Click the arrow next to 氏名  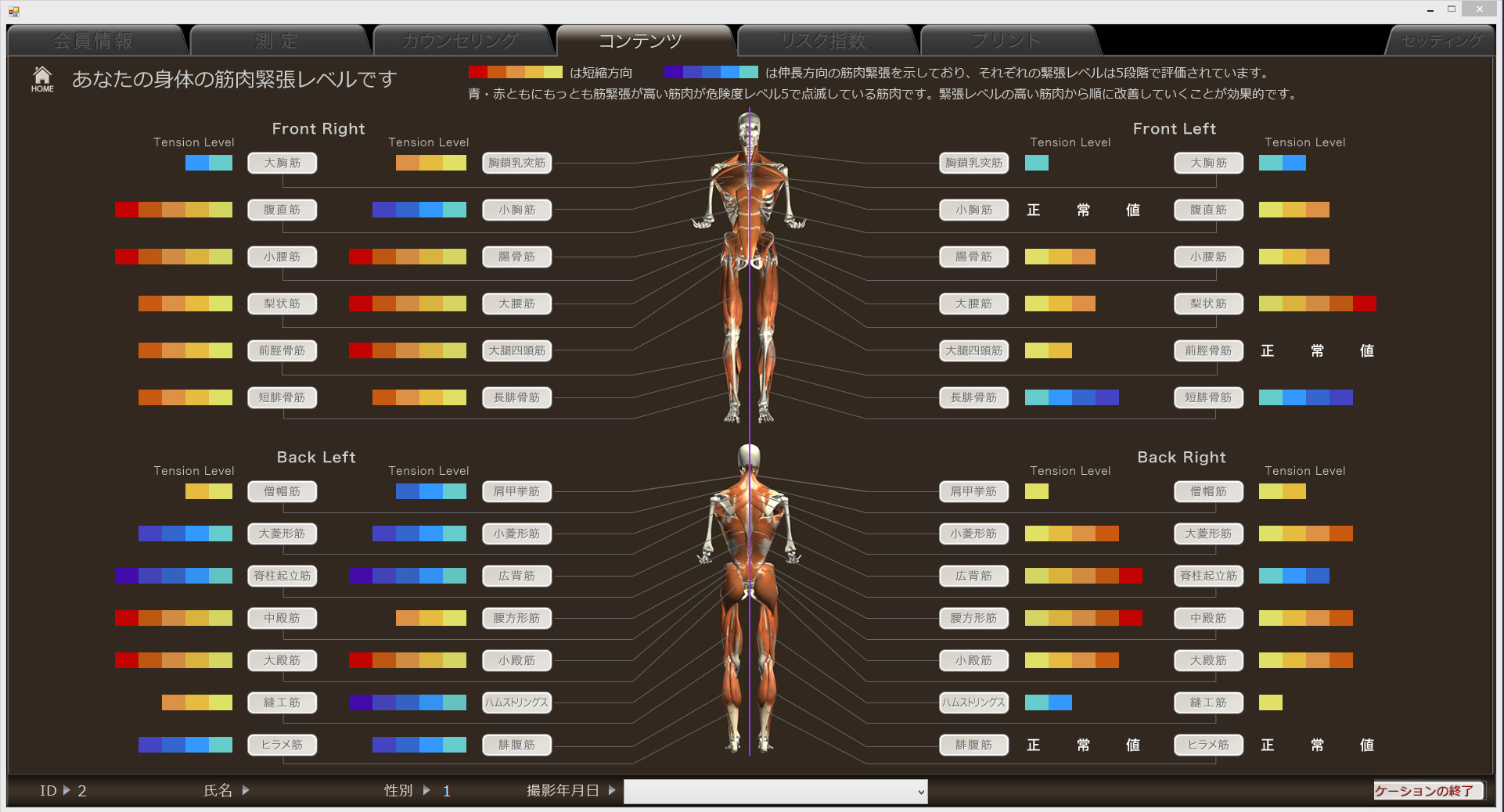pos(246,790)
